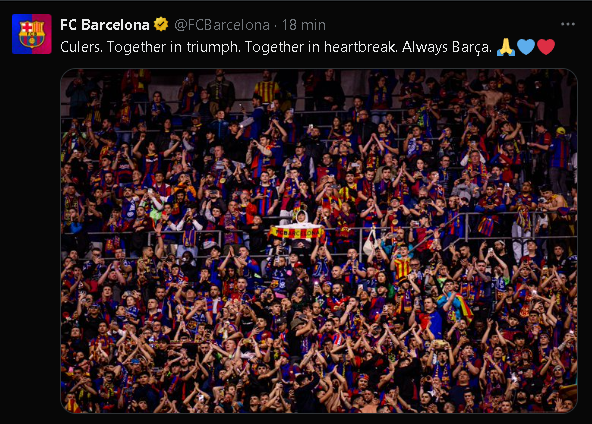592x424 pixels.
Task: Open the 18 min timestamp link
Action: (304, 25)
